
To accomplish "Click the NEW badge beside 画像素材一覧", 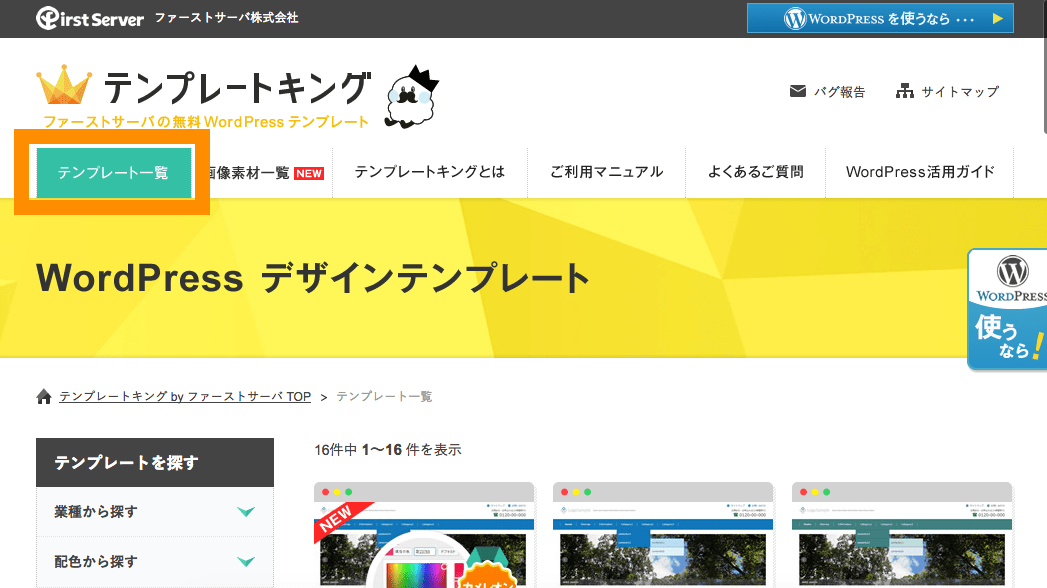I will (x=308, y=174).
